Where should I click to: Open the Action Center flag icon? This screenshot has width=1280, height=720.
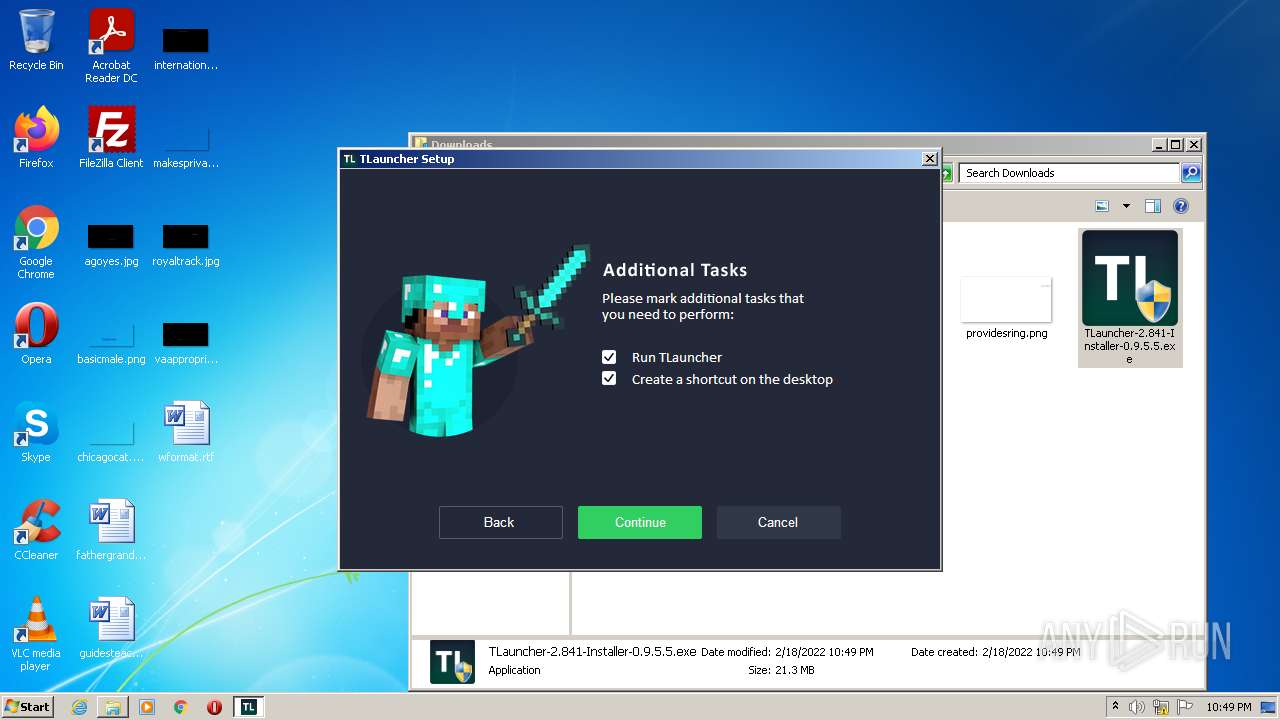1185,707
